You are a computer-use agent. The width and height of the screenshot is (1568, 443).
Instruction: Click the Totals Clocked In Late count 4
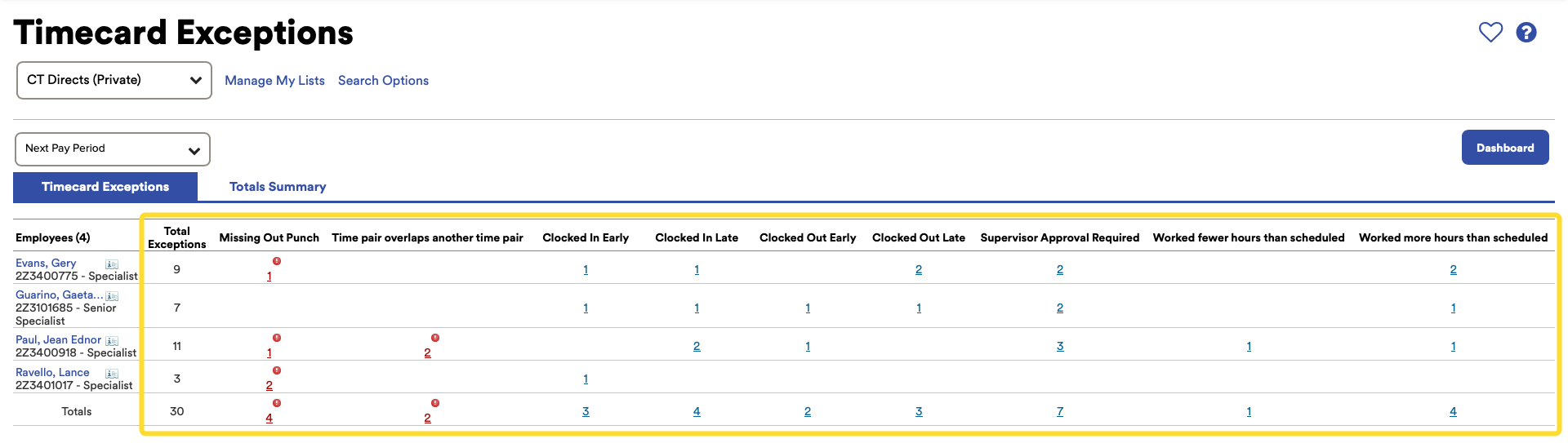tap(697, 412)
